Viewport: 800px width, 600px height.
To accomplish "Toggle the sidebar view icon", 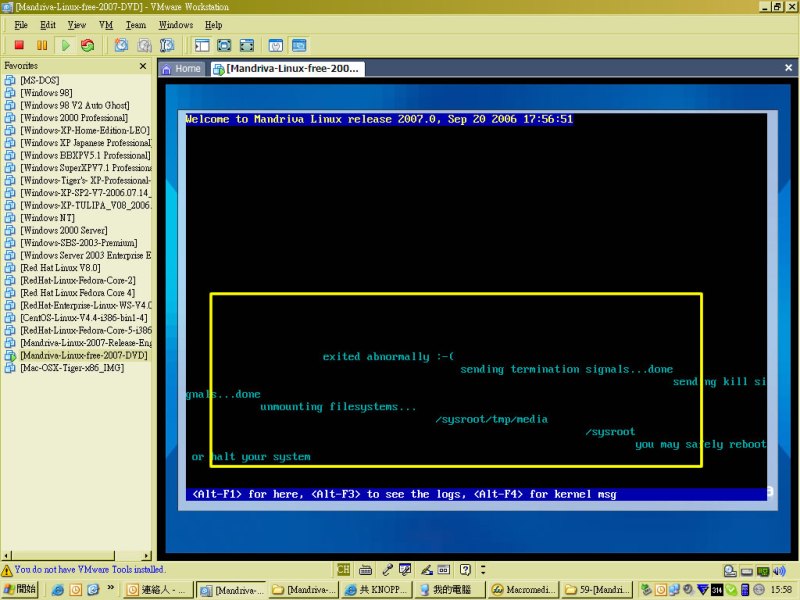I will [x=202, y=45].
